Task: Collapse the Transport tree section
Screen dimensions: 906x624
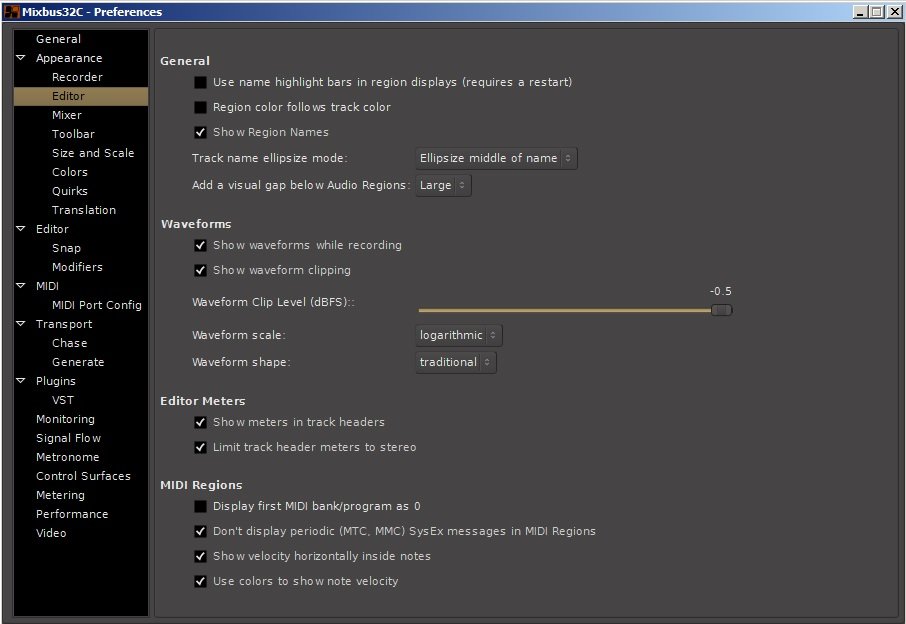Action: 21,324
